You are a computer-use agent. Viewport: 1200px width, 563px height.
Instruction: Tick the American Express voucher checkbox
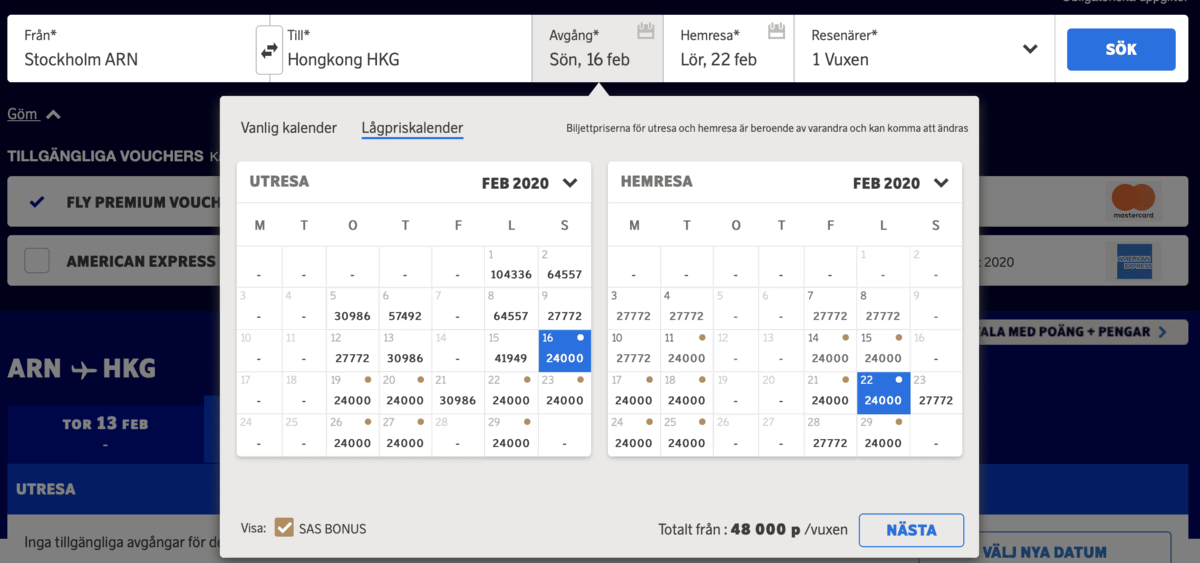click(x=37, y=261)
